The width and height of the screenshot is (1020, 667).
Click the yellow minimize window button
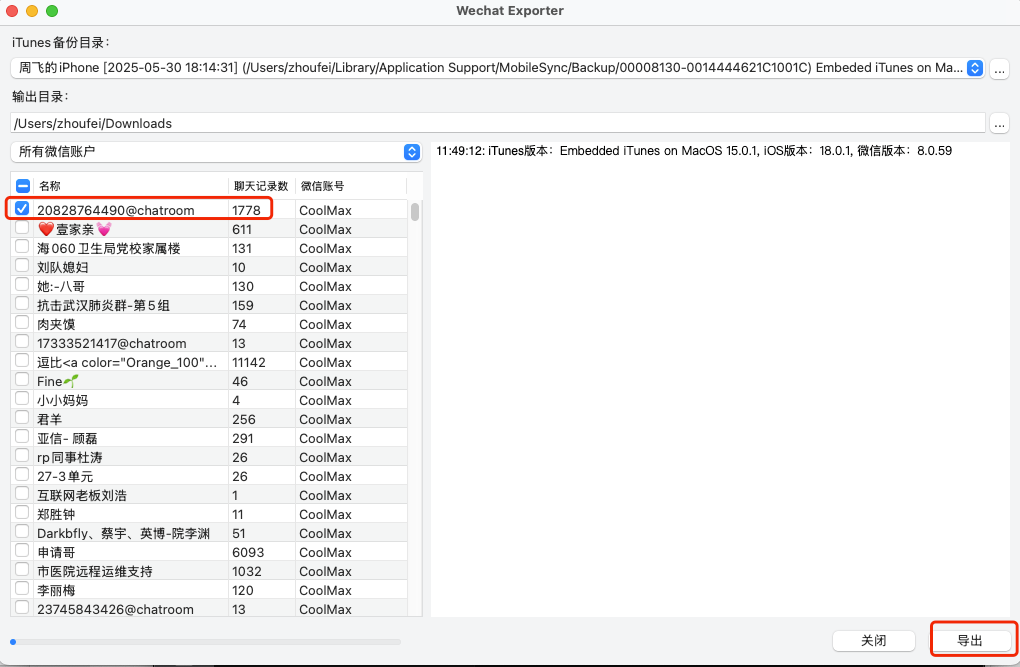click(x=32, y=10)
